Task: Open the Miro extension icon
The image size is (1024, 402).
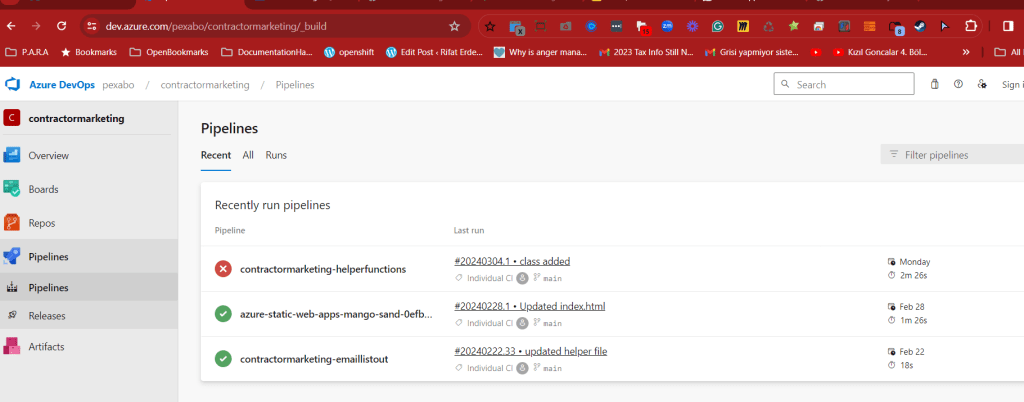Action: [x=743, y=26]
